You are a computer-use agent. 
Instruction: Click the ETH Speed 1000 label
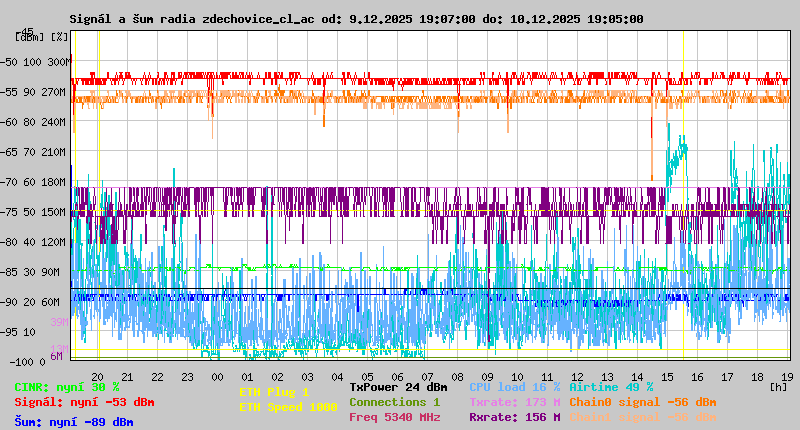(288, 407)
